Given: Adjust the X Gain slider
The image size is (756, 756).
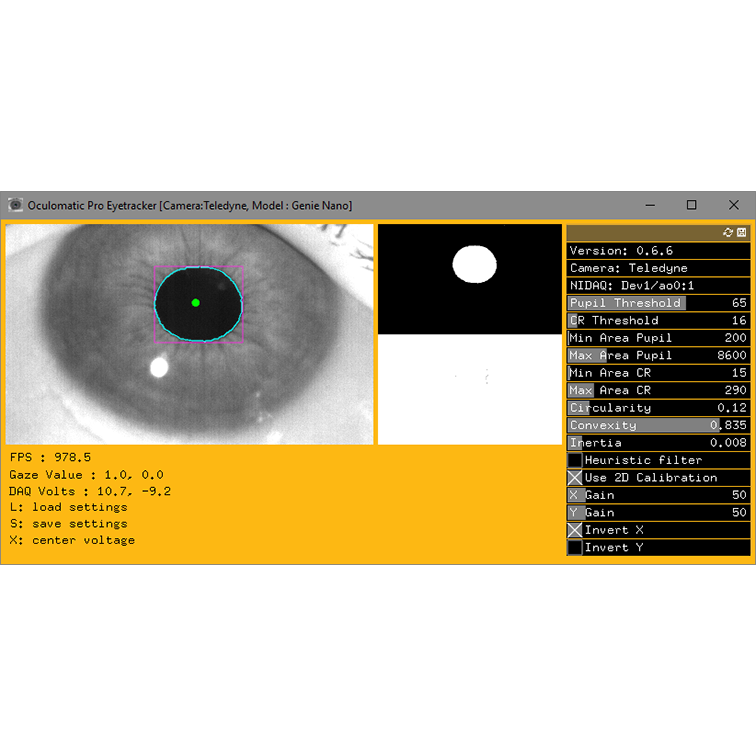Looking at the screenshot, I should tap(658, 495).
